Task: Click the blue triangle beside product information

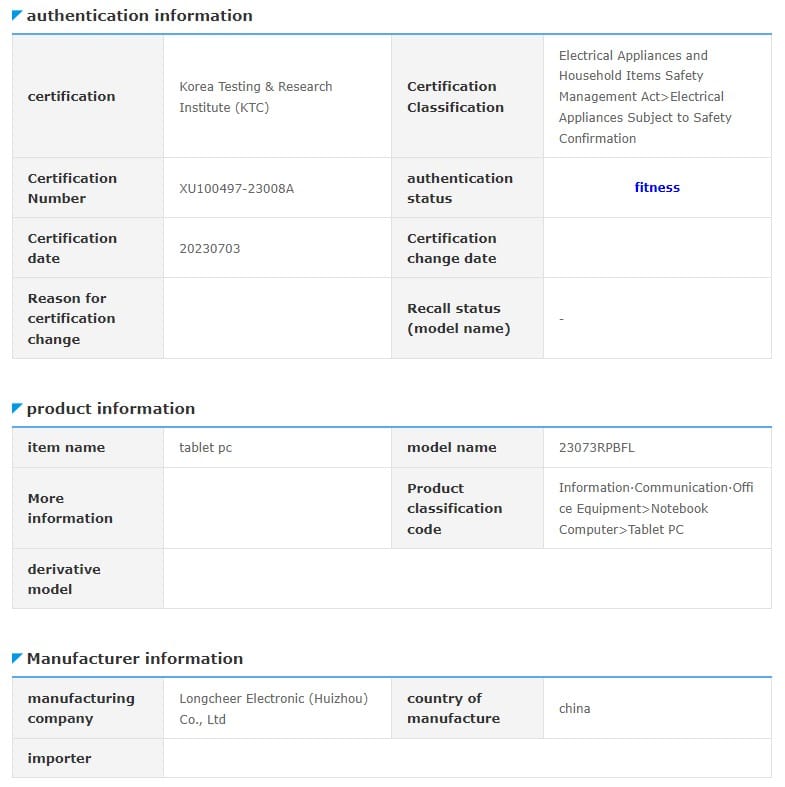Action: tap(17, 408)
